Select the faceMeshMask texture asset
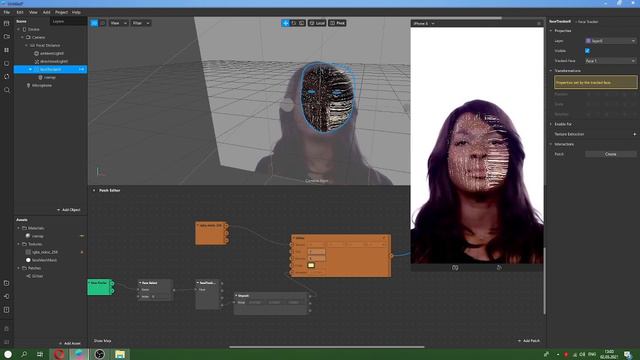The width and height of the screenshot is (640, 360). [44, 260]
